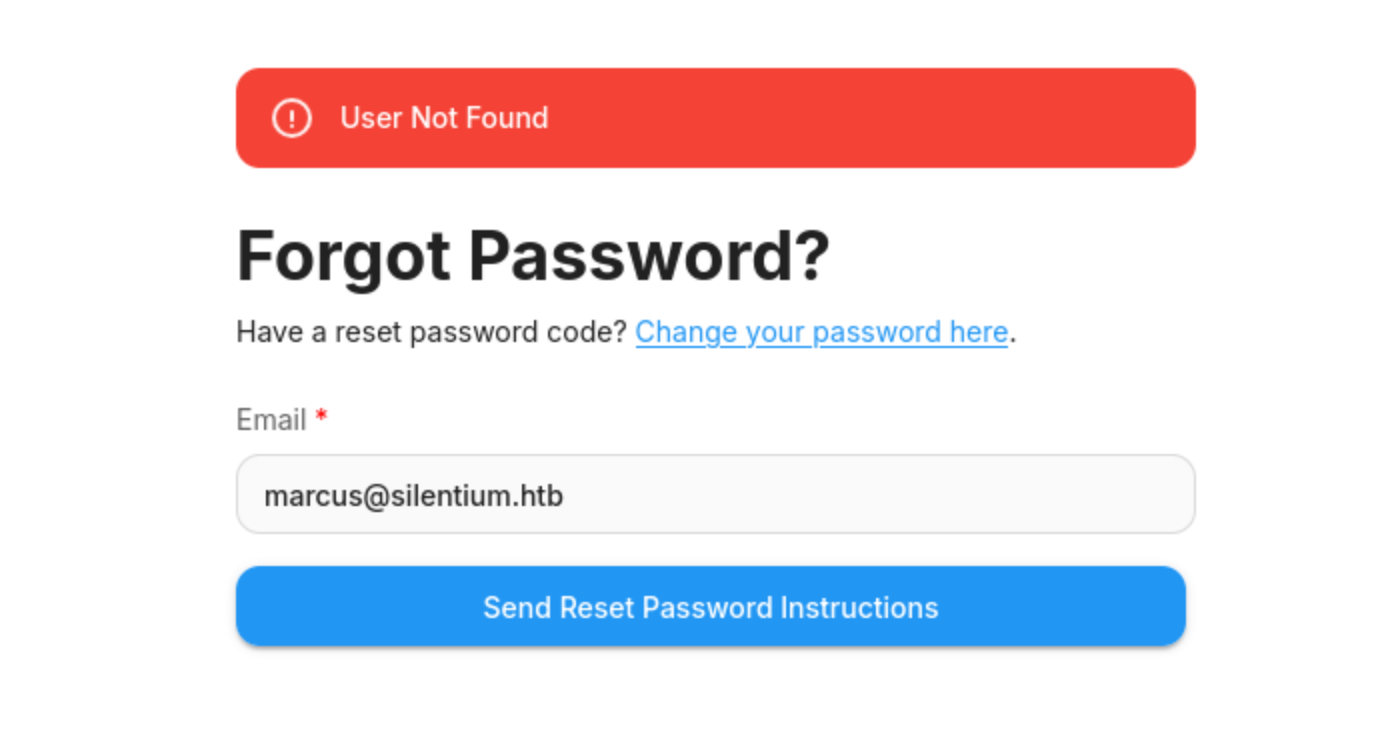Click the circled exclamation alert symbol
The height and width of the screenshot is (742, 1374).
click(291, 118)
